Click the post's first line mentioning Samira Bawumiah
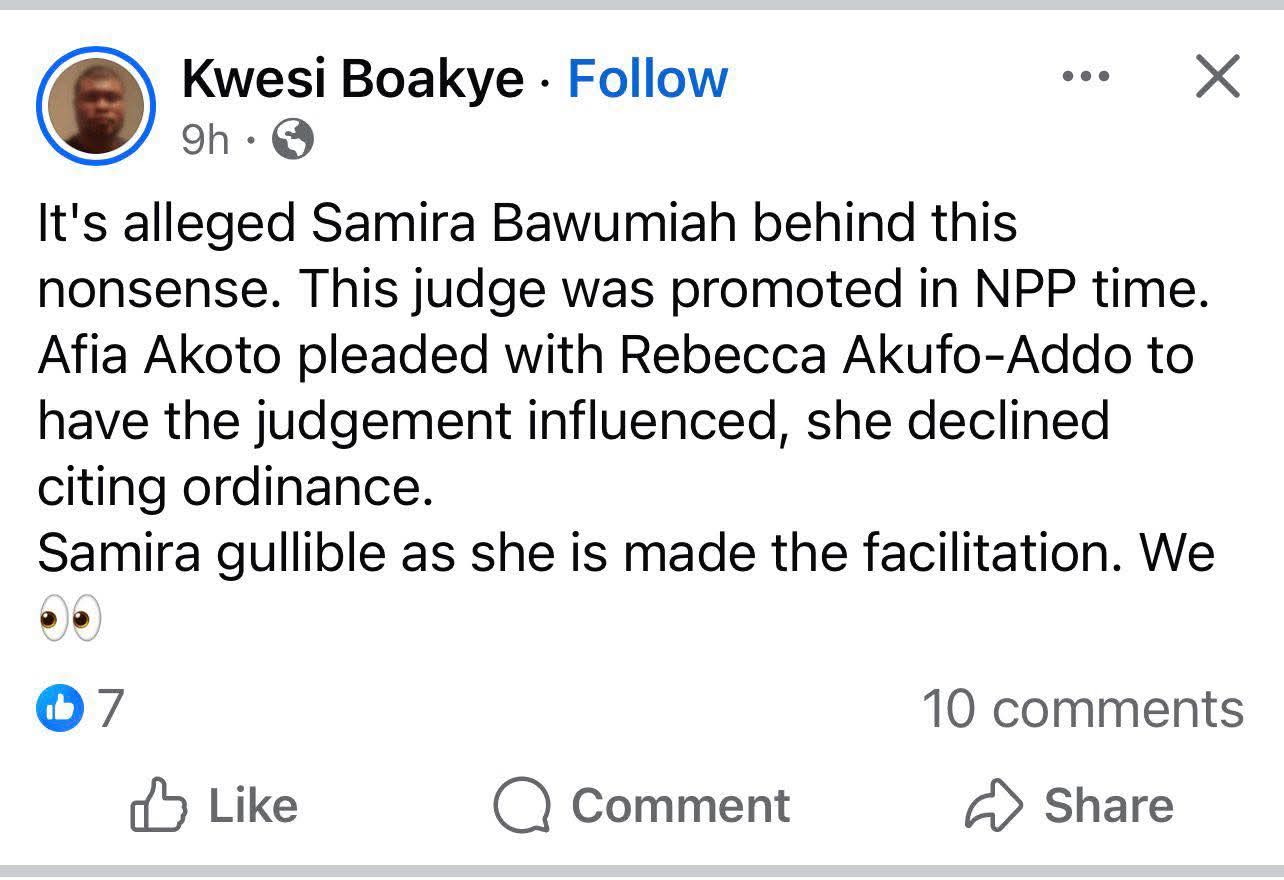The height and width of the screenshot is (880, 1284). click(527, 223)
